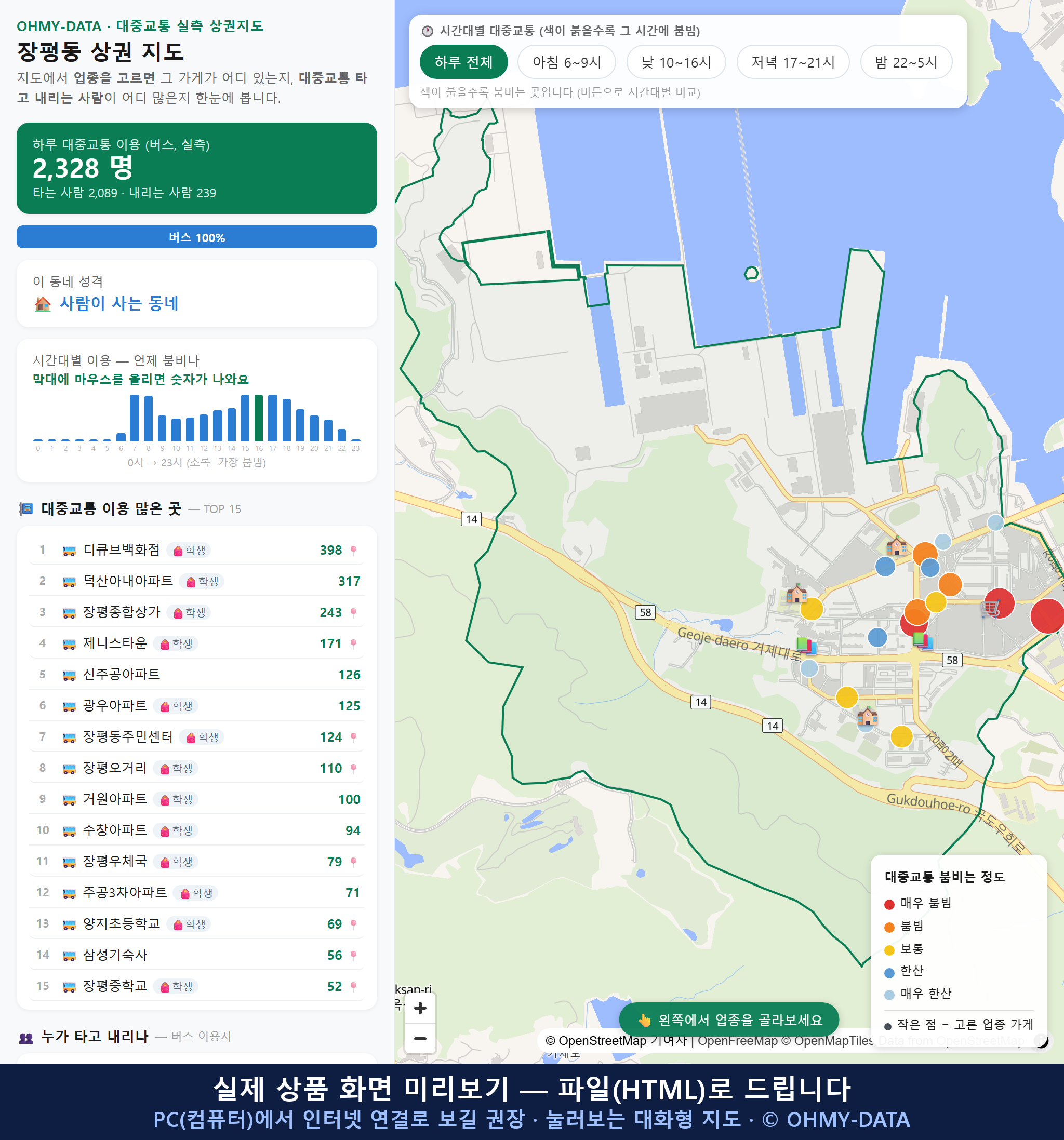Select the 삼성기숙사 list entry

pos(197,955)
